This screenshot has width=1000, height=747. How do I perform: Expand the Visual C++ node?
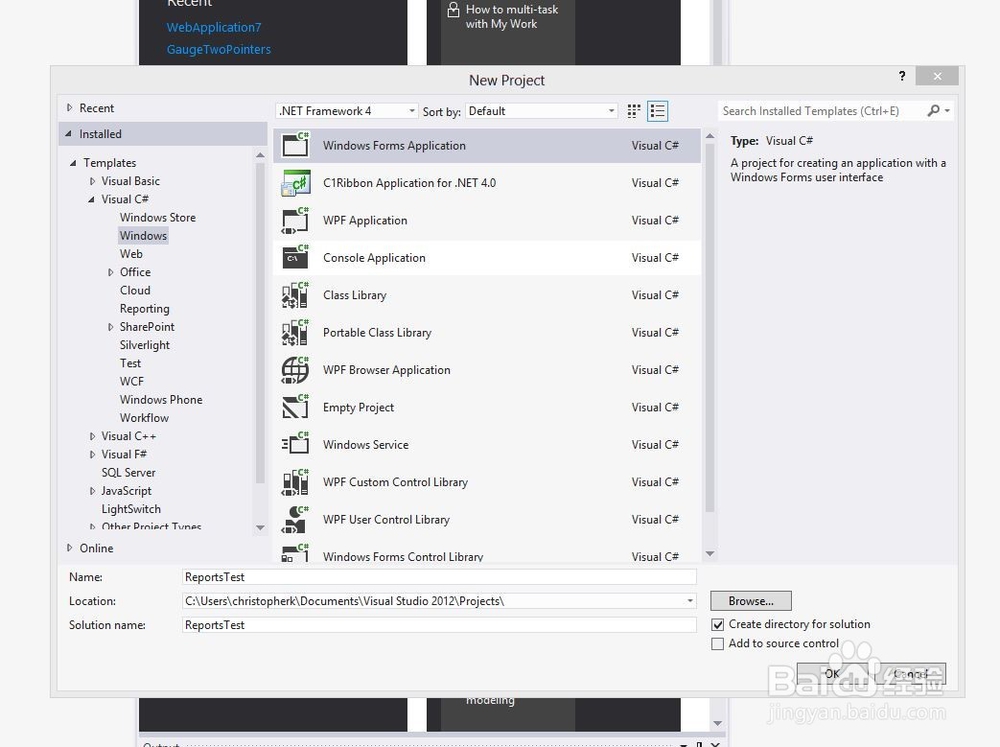92,436
